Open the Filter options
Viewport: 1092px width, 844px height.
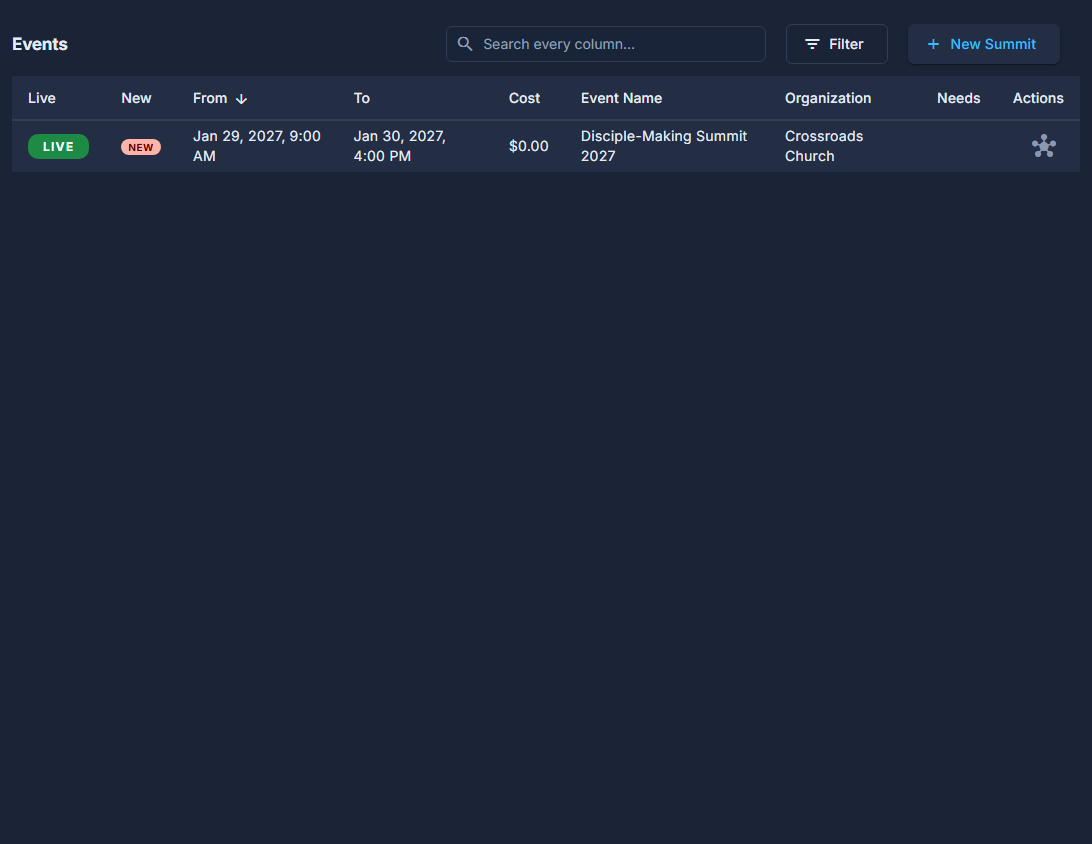[x=836, y=44]
